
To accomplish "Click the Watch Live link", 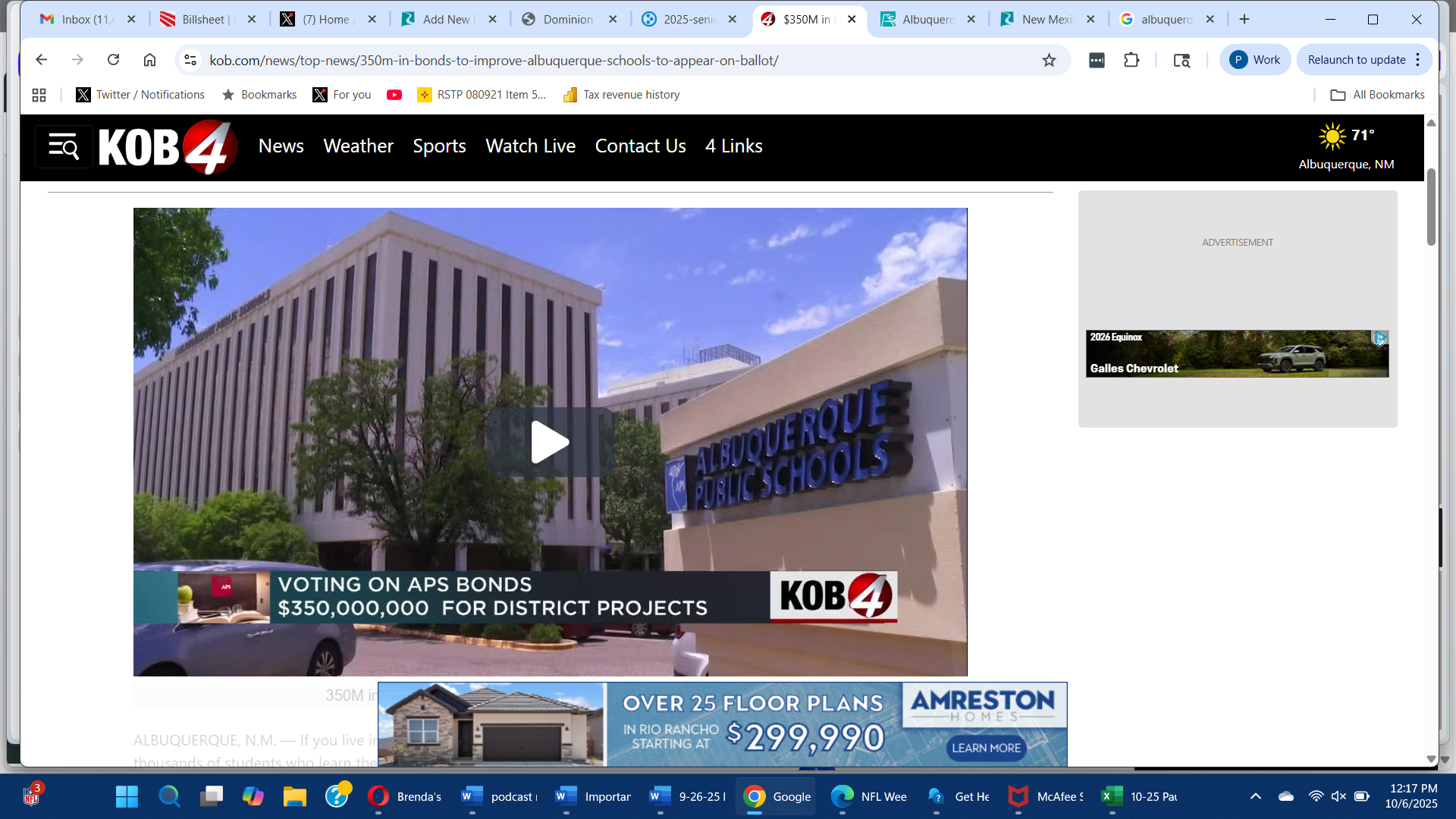I will click(530, 146).
